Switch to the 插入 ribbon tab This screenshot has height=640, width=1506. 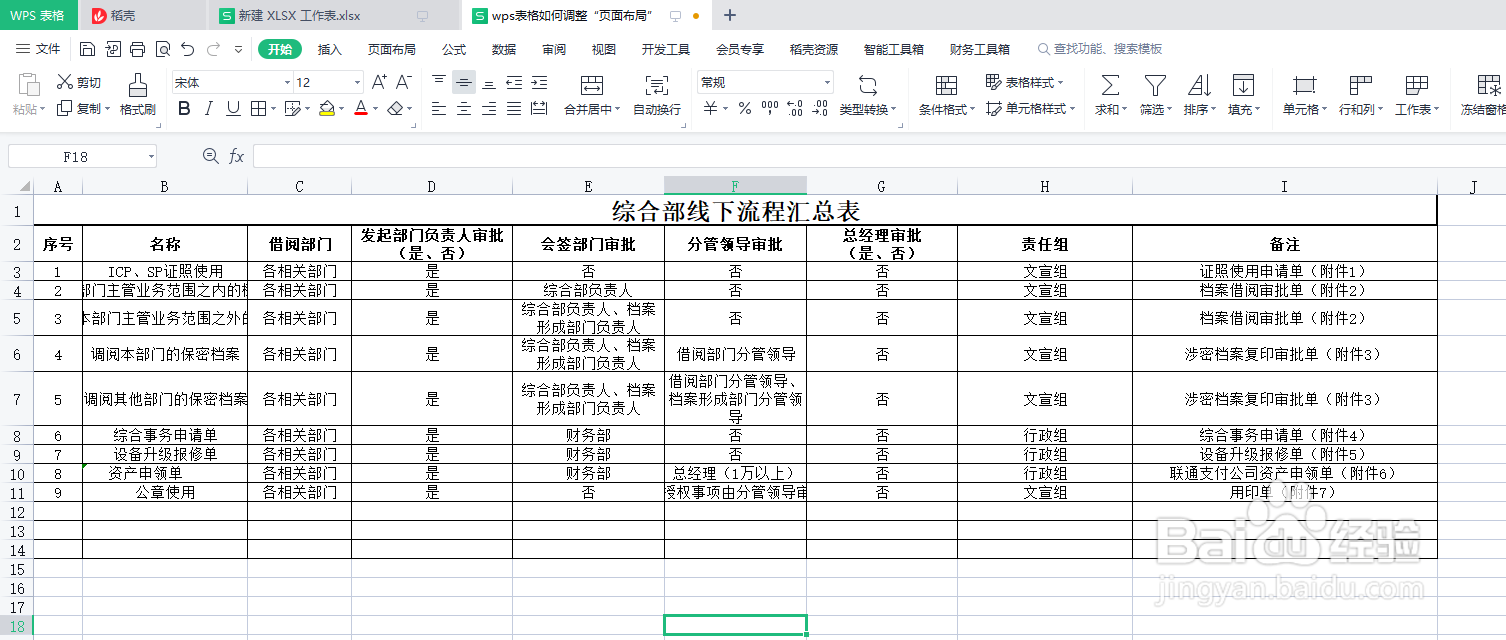pos(330,49)
